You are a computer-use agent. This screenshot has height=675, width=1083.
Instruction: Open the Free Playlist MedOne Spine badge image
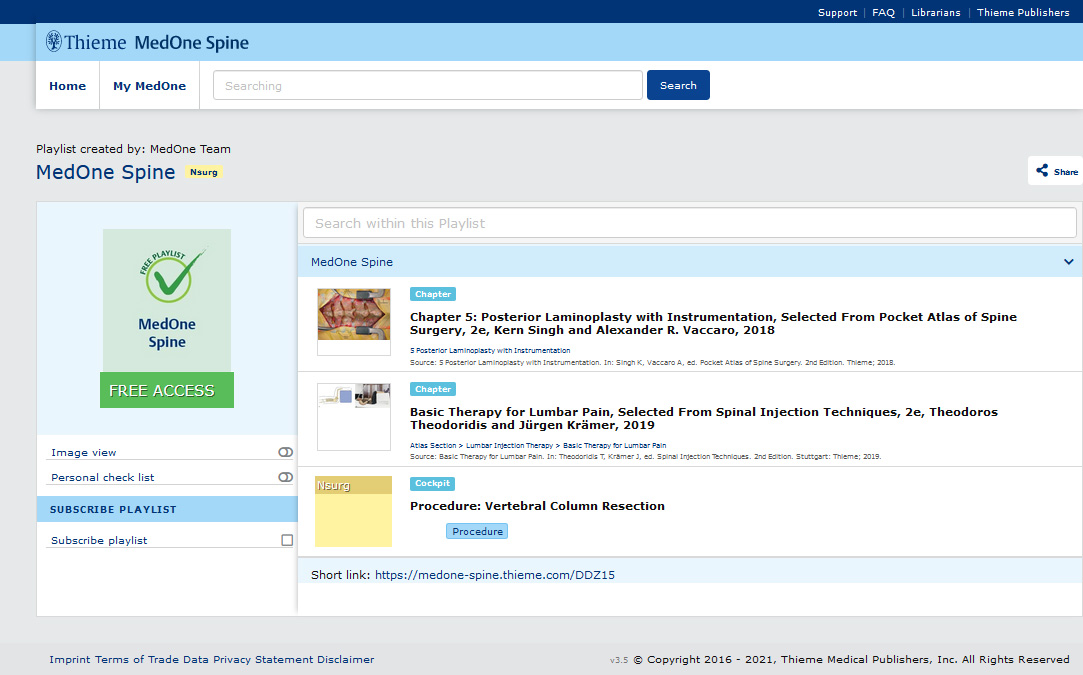coord(167,301)
